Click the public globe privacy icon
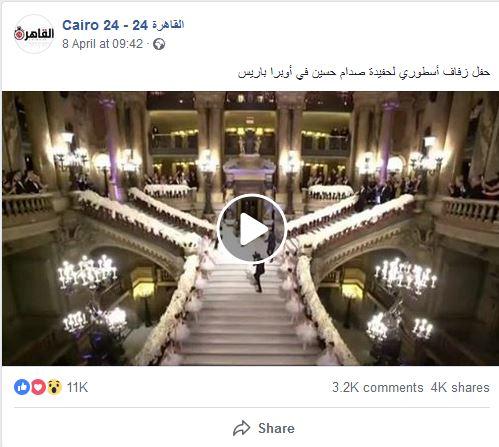 tap(159, 44)
